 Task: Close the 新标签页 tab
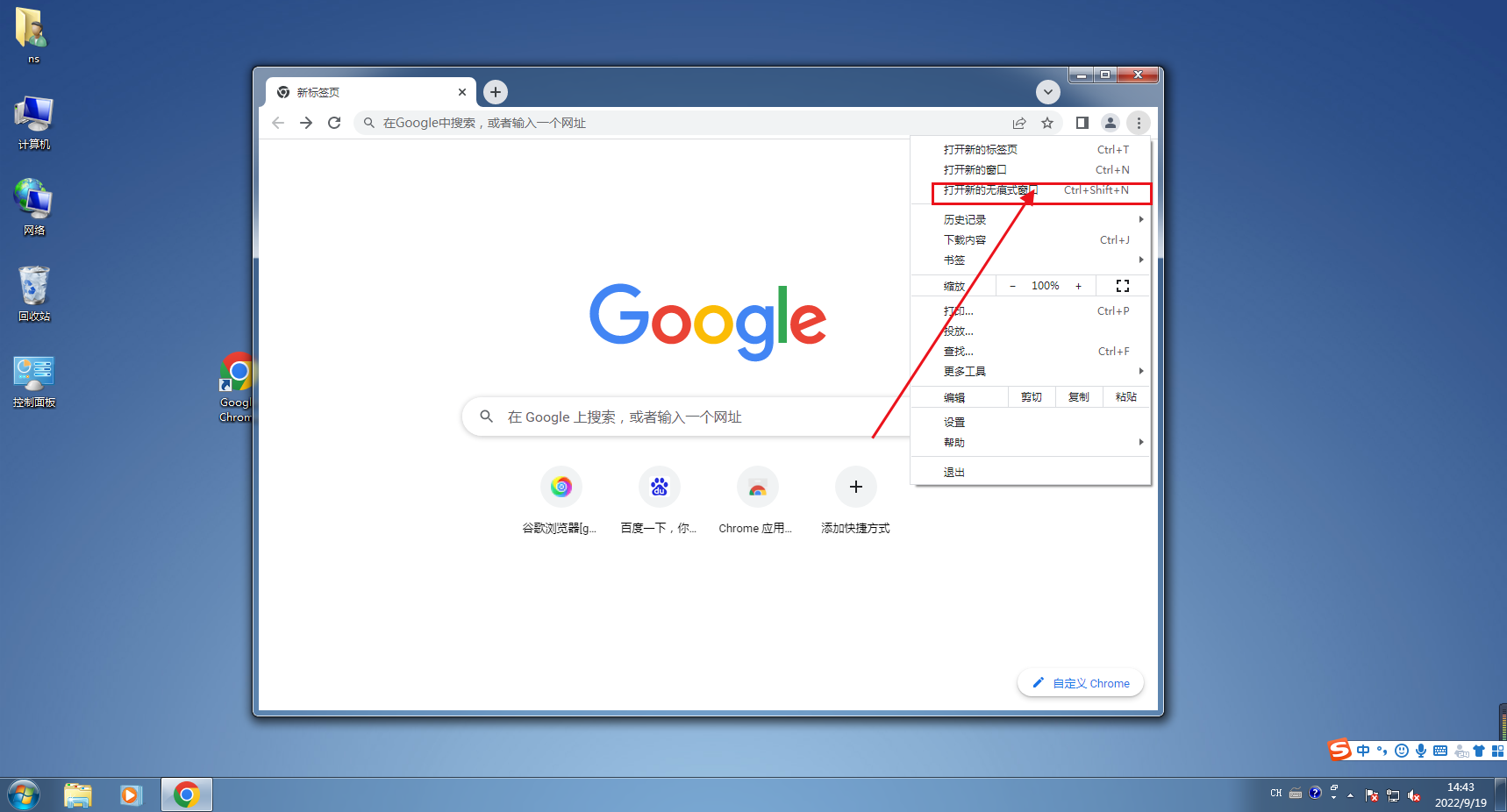[x=462, y=92]
